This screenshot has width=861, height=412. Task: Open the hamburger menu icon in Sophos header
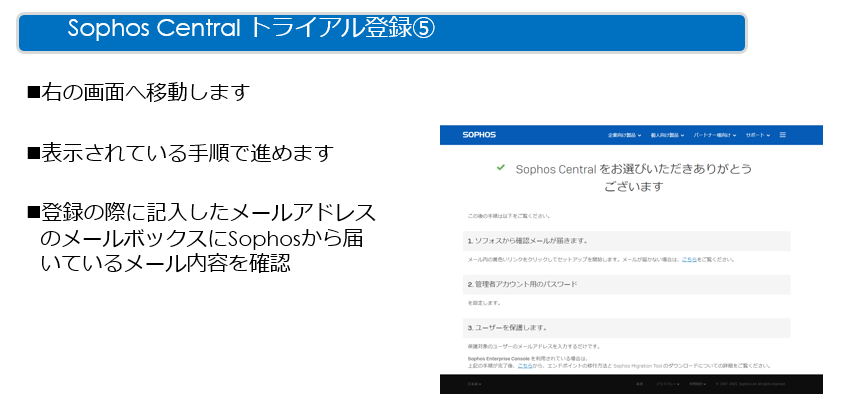(782, 135)
